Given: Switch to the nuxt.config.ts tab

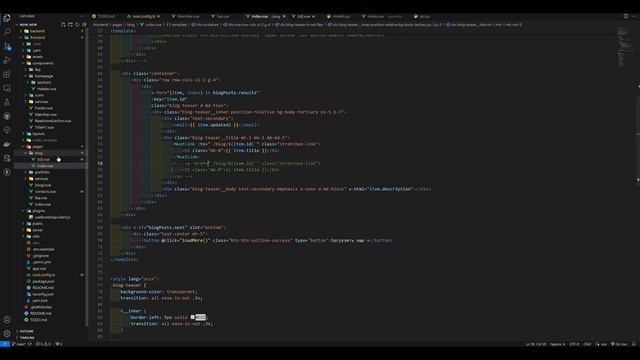Looking at the screenshot, I should [143, 16].
